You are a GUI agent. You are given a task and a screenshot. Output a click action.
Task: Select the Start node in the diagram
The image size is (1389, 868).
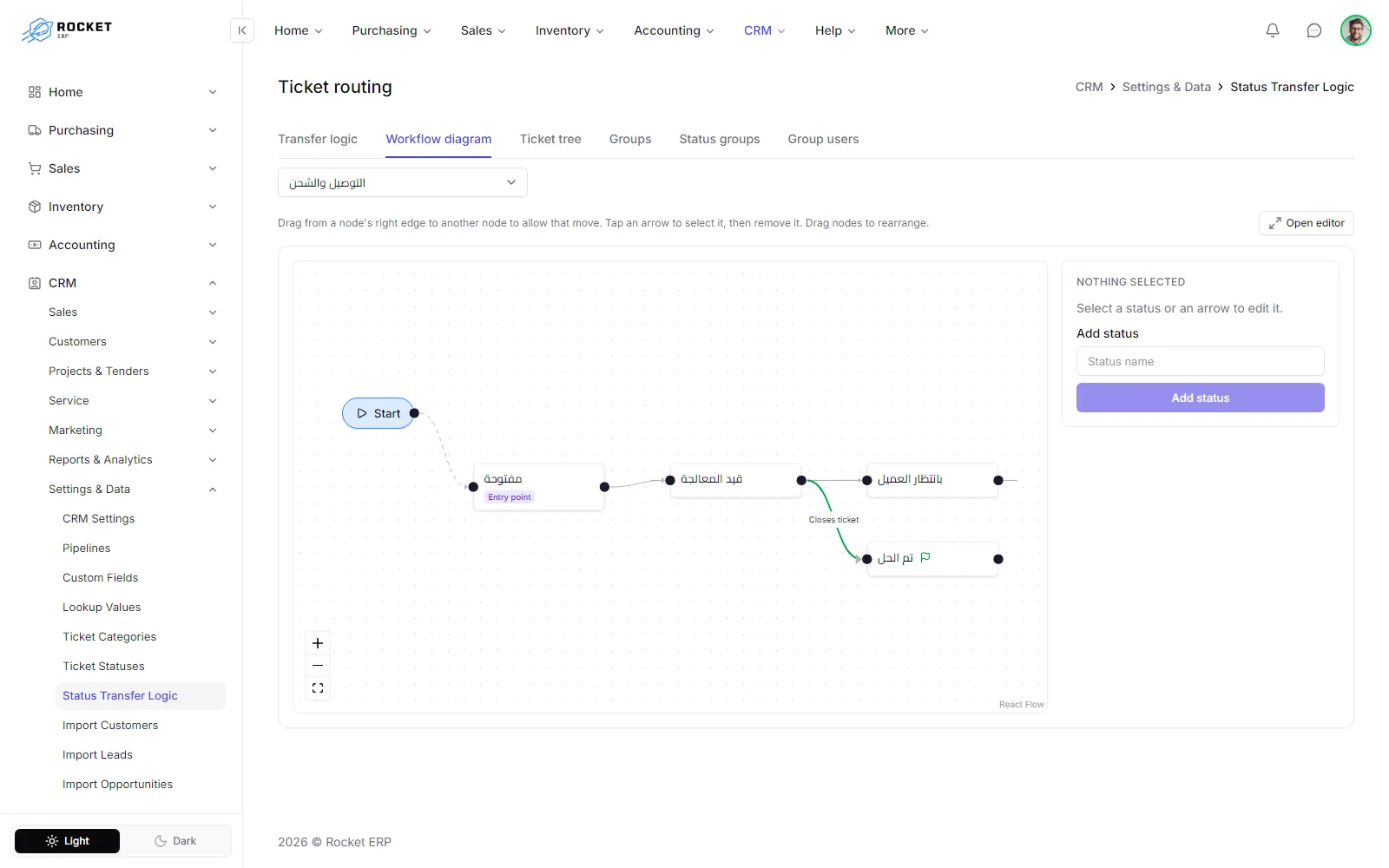click(379, 413)
